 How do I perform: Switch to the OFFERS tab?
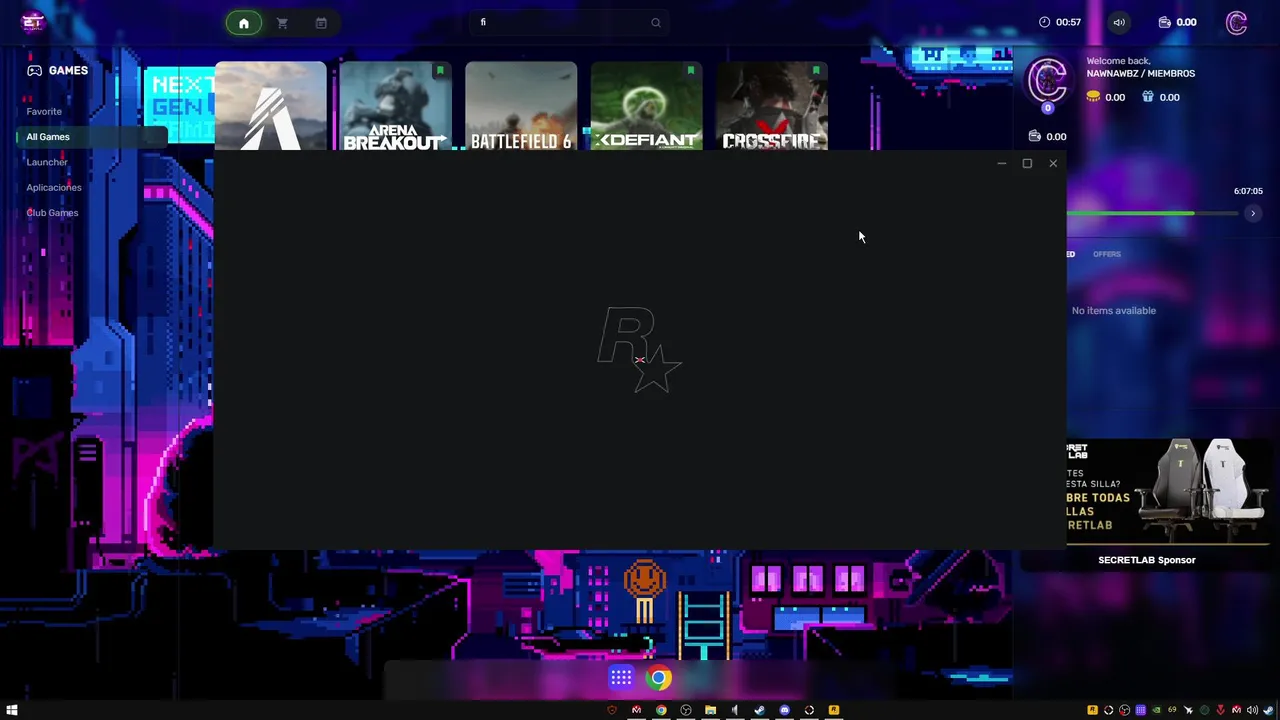pyautogui.click(x=1107, y=254)
